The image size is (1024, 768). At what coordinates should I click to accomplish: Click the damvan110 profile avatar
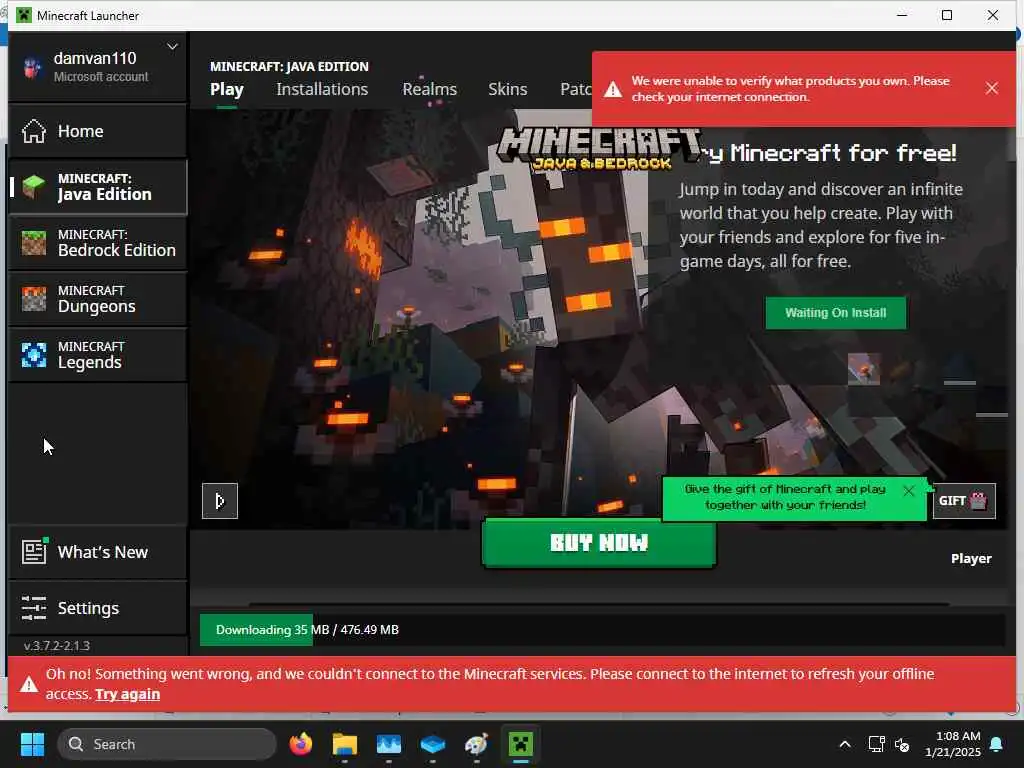32,67
